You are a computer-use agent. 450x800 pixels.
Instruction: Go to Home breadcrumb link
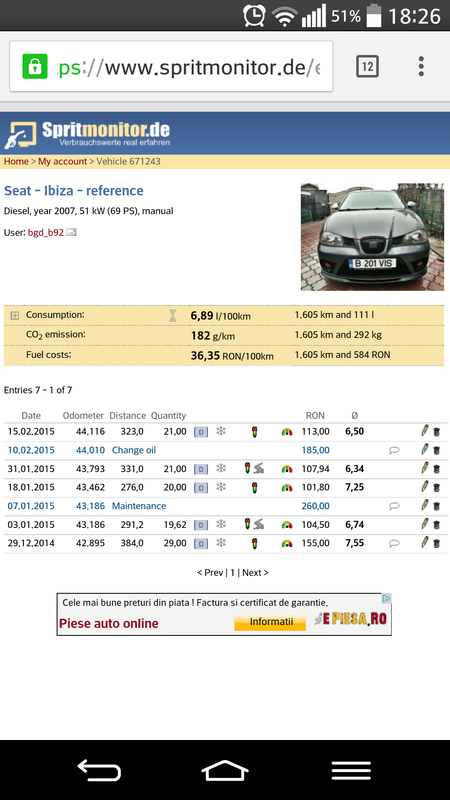(16, 161)
